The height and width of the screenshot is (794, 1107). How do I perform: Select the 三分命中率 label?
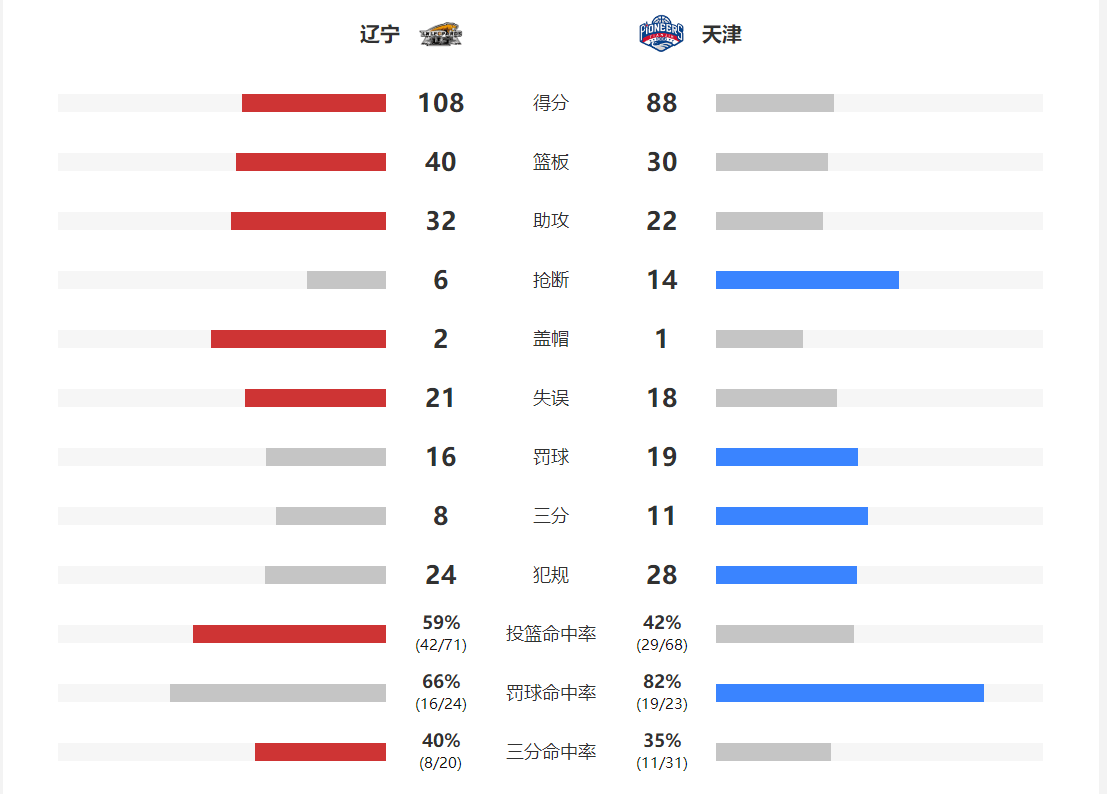551,752
